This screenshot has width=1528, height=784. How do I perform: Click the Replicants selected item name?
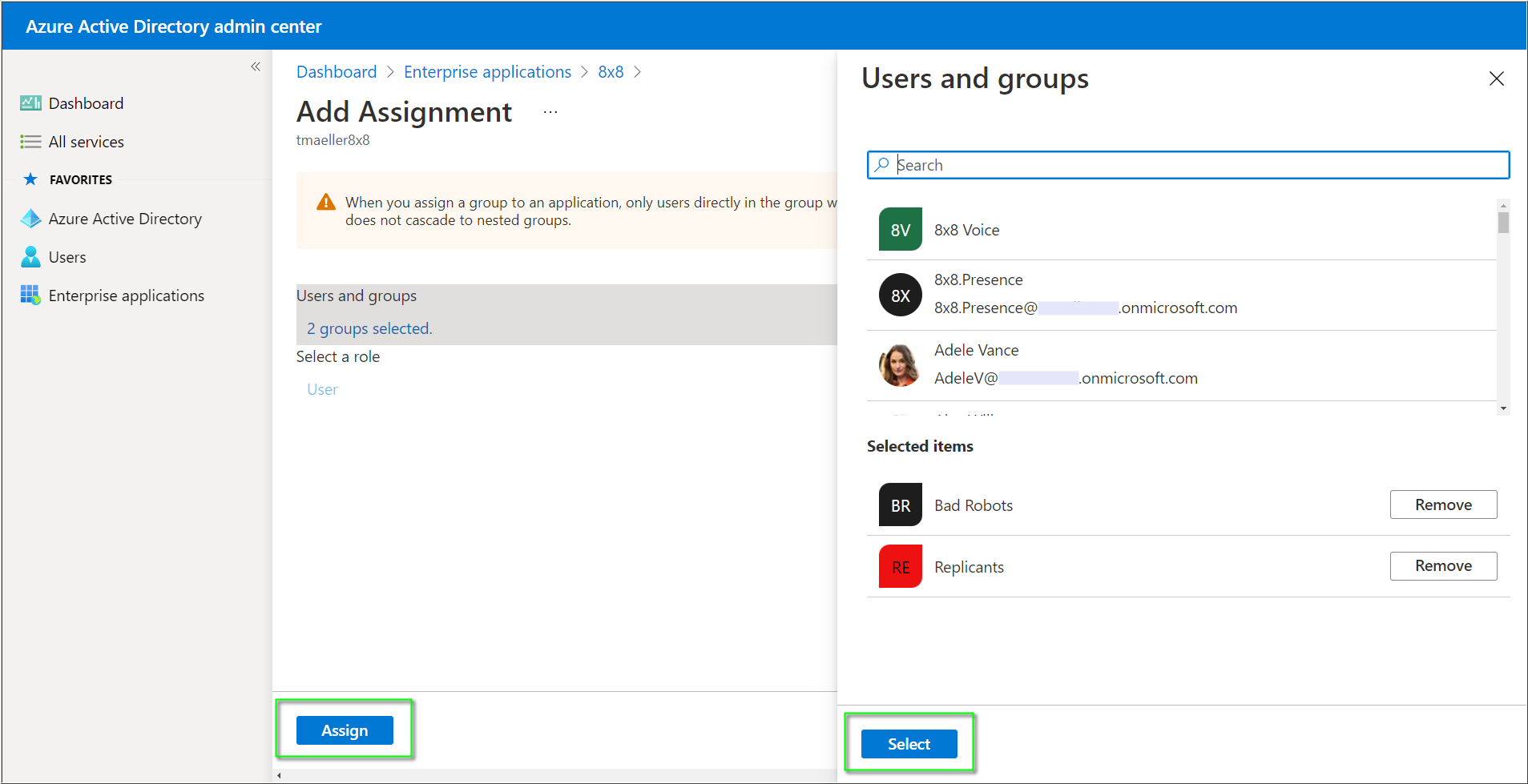click(969, 567)
